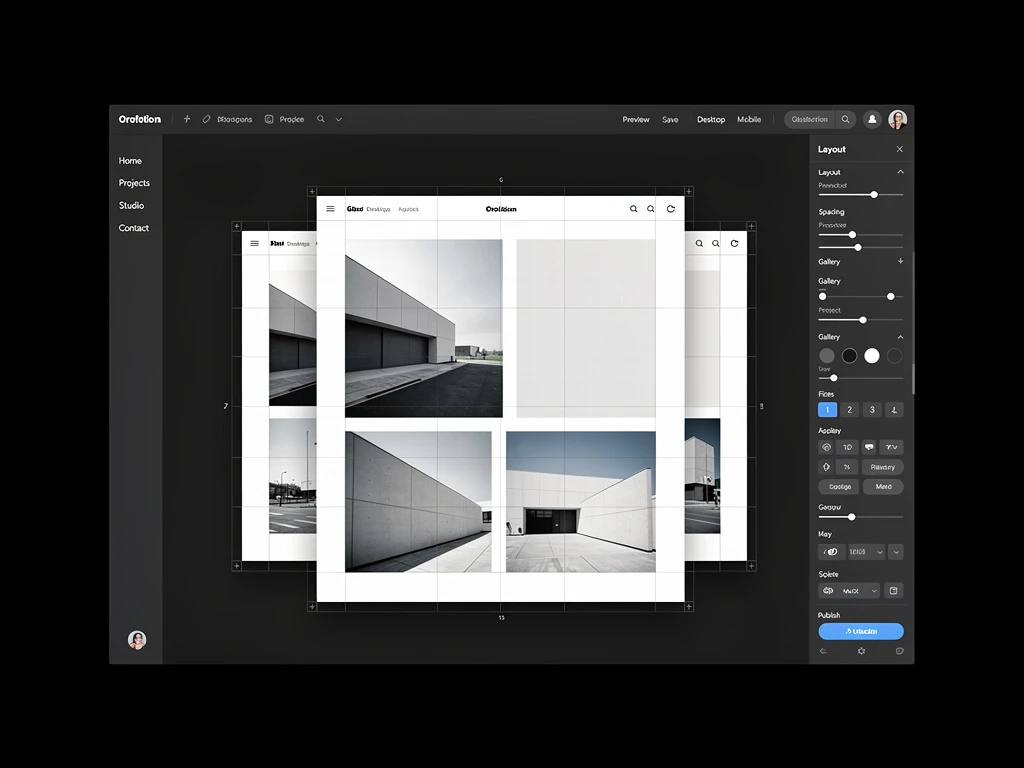This screenshot has width=1024, height=768.
Task: Toggle the percent button
Action: pyautogui.click(x=848, y=467)
